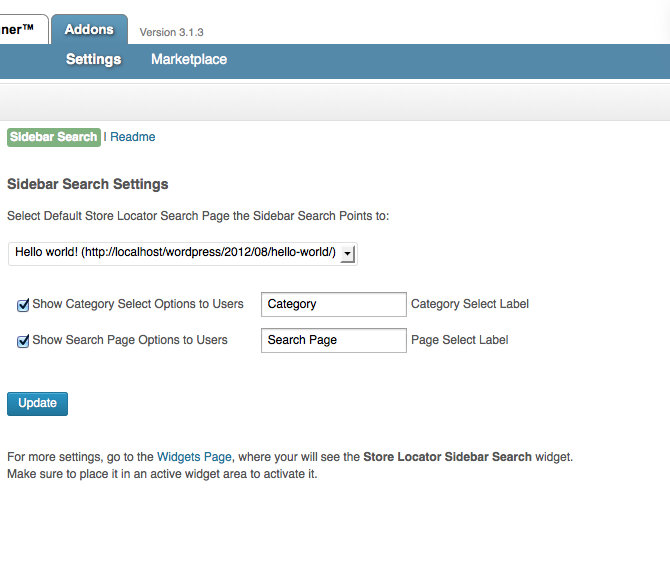Open the Readme link

133,137
